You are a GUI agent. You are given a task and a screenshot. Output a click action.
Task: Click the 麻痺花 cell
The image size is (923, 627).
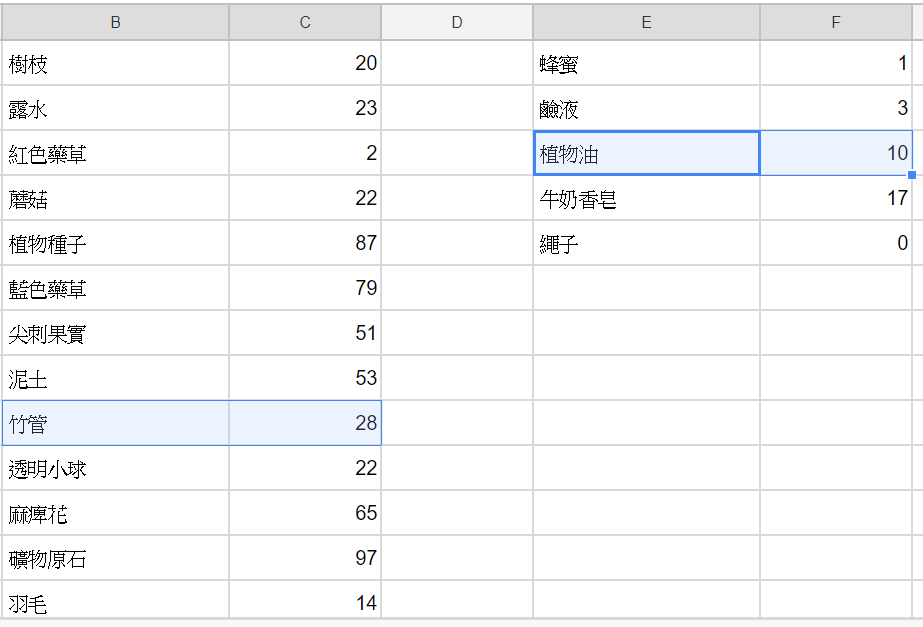(x=115, y=513)
